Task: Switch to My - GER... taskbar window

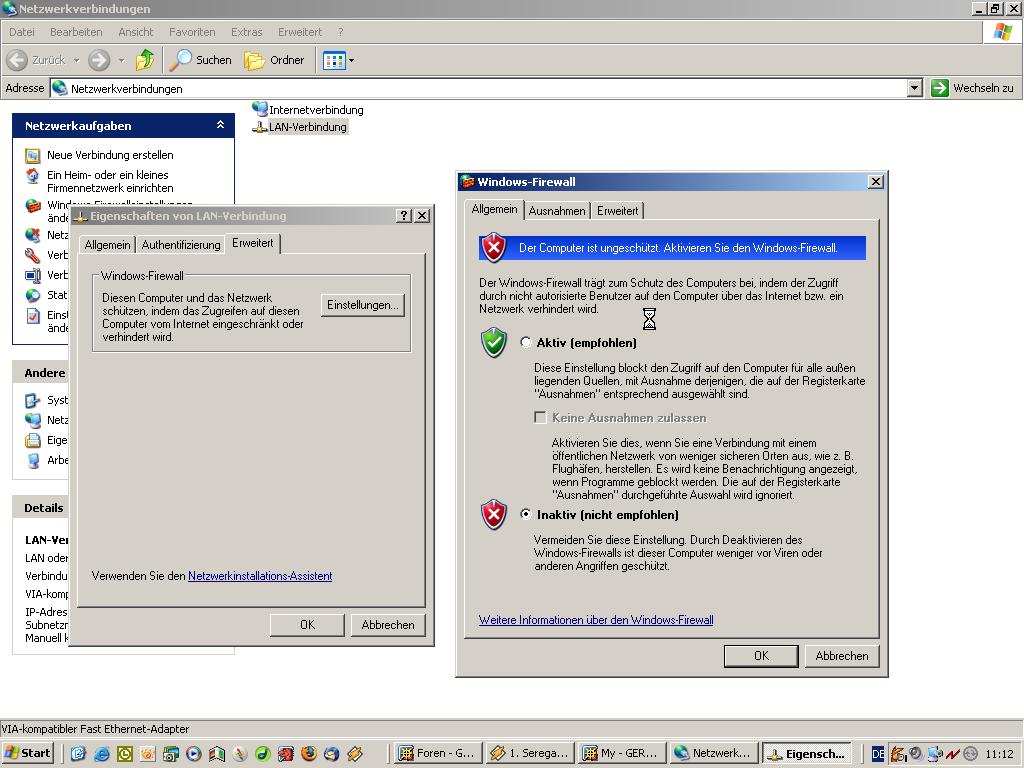Action: [x=622, y=753]
